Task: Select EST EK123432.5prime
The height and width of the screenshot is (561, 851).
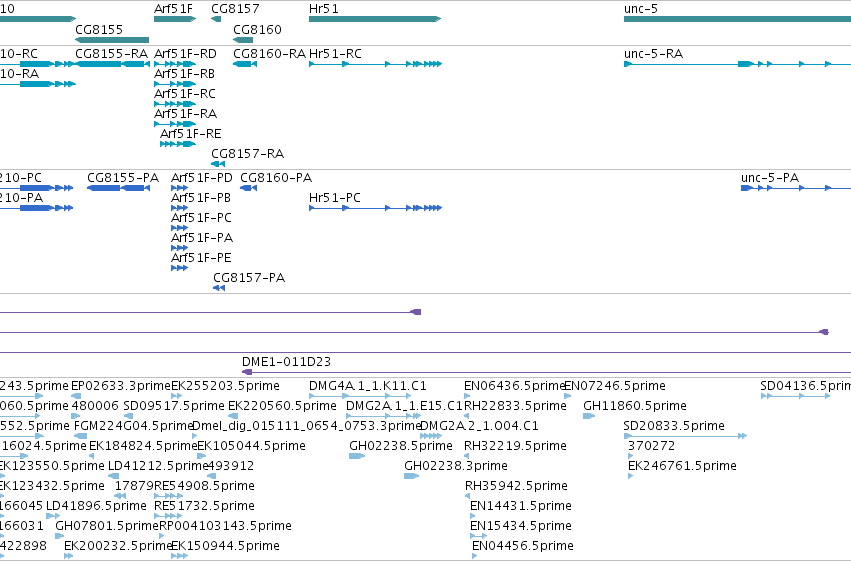Action: click(x=51, y=486)
